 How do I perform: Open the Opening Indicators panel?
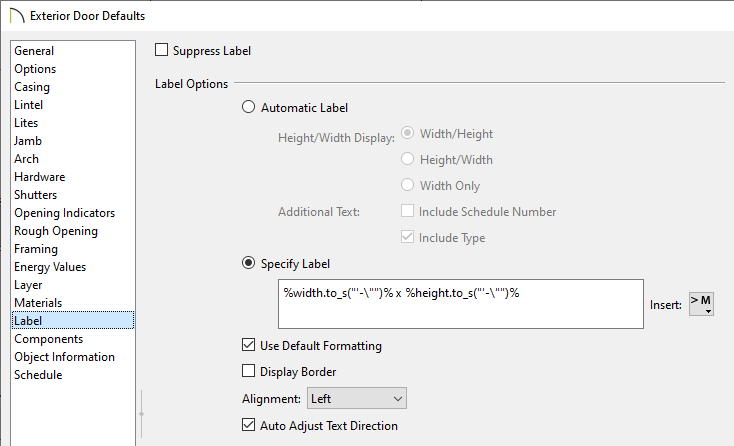(65, 213)
